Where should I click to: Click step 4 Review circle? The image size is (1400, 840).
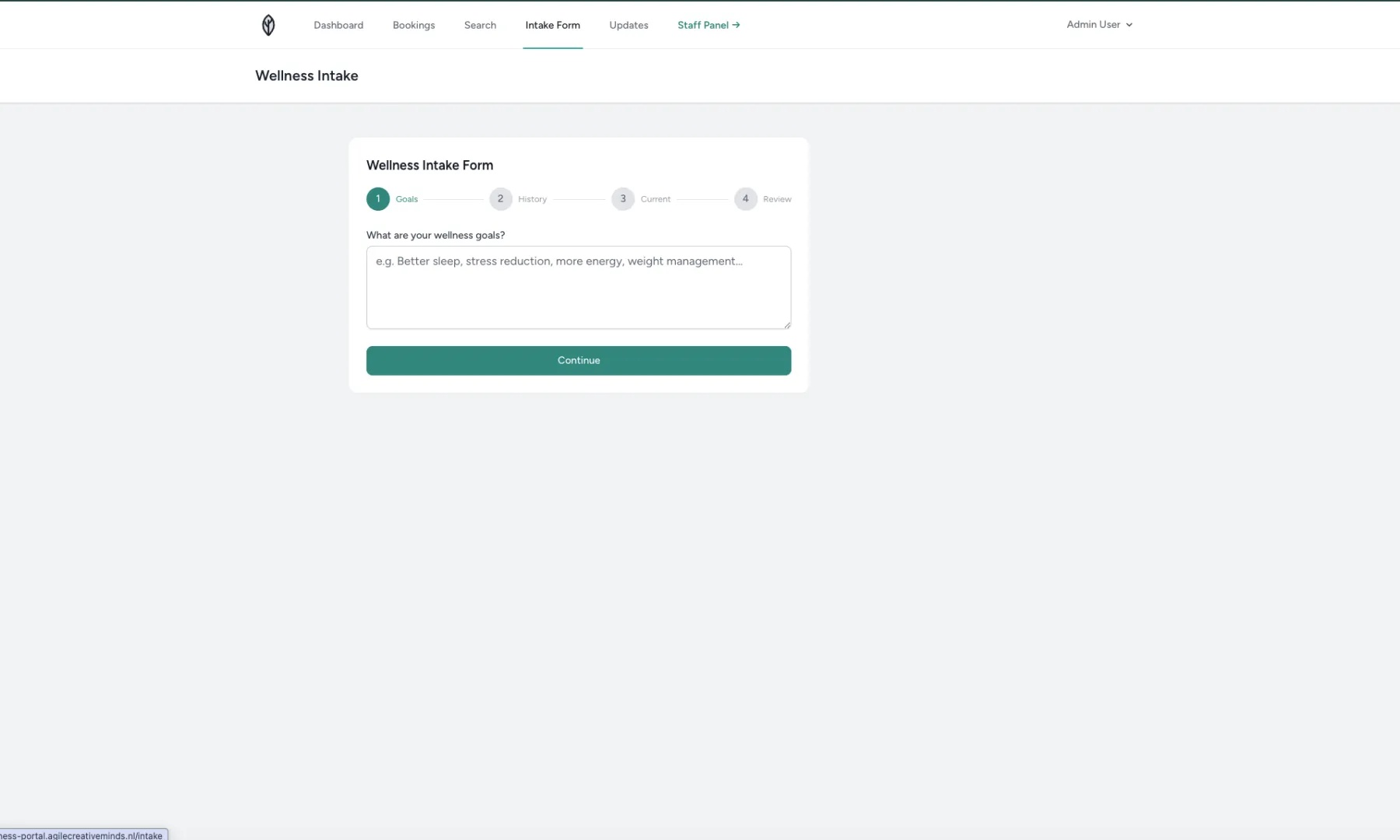tap(745, 198)
